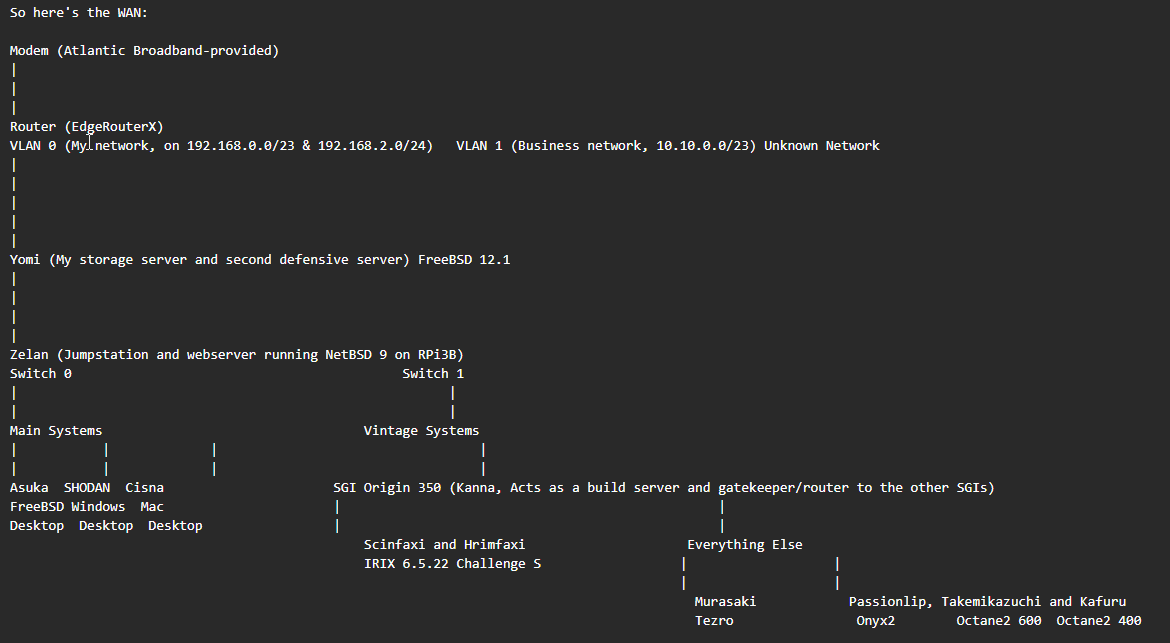Click the Yomi storage server line
This screenshot has height=643, width=1170.
[210, 260]
